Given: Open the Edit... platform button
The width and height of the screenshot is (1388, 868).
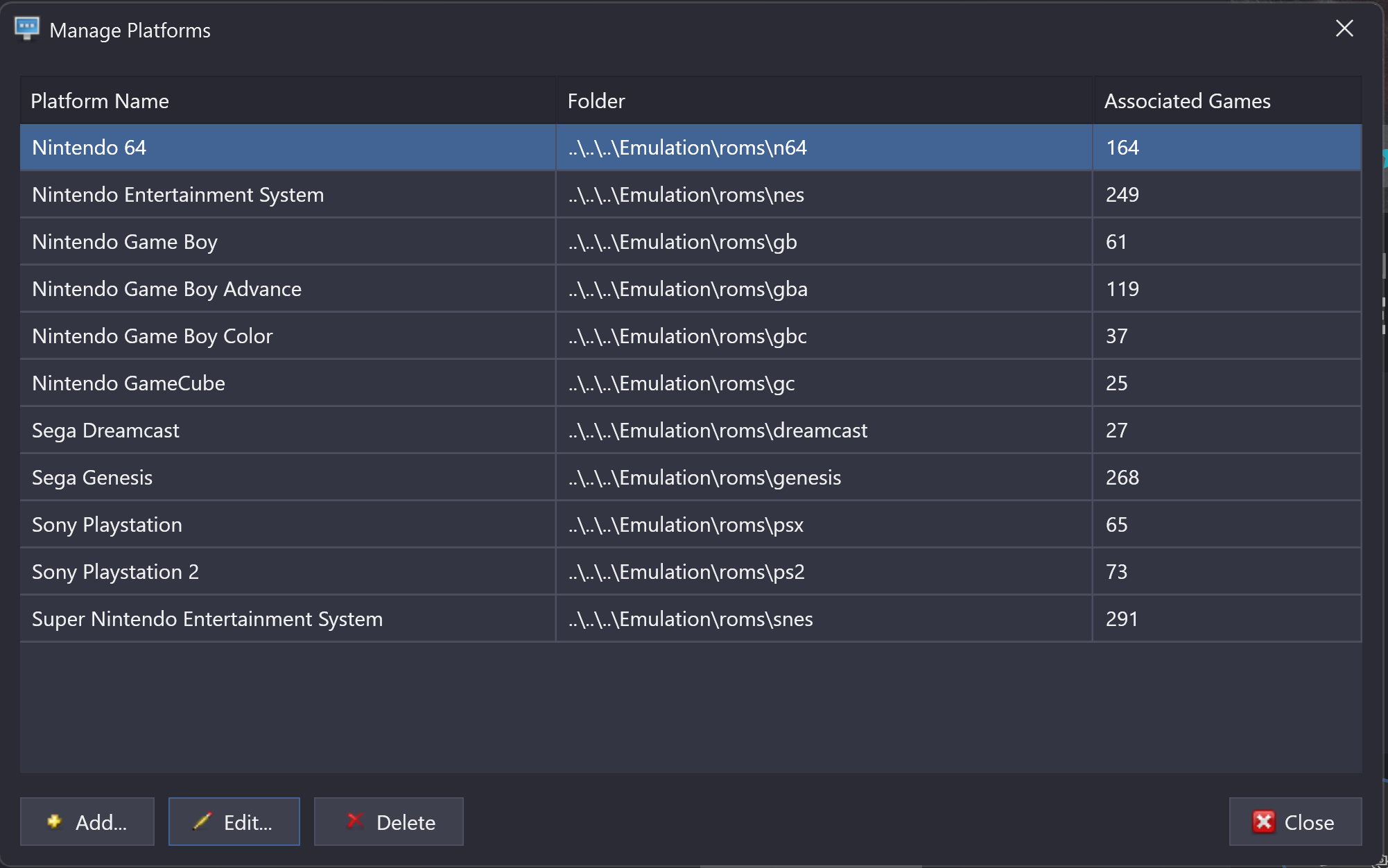Looking at the screenshot, I should 234,822.
